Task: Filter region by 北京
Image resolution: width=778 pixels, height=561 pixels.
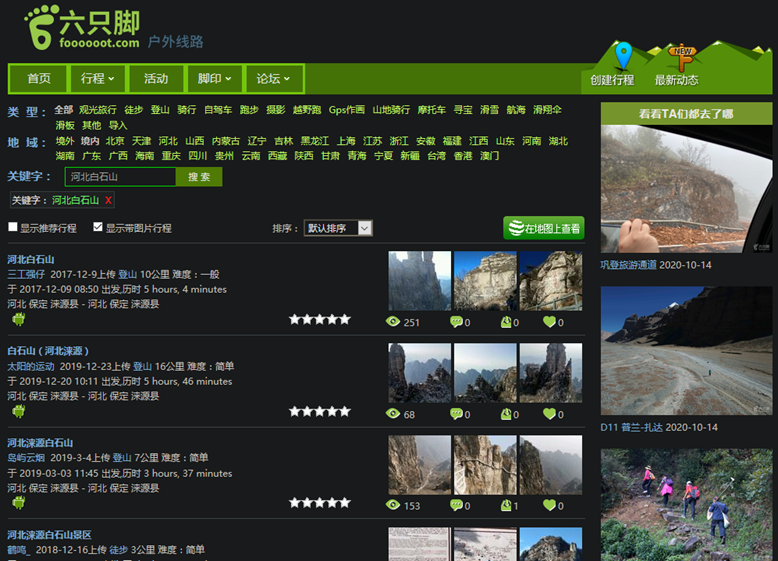Action: 115,141
